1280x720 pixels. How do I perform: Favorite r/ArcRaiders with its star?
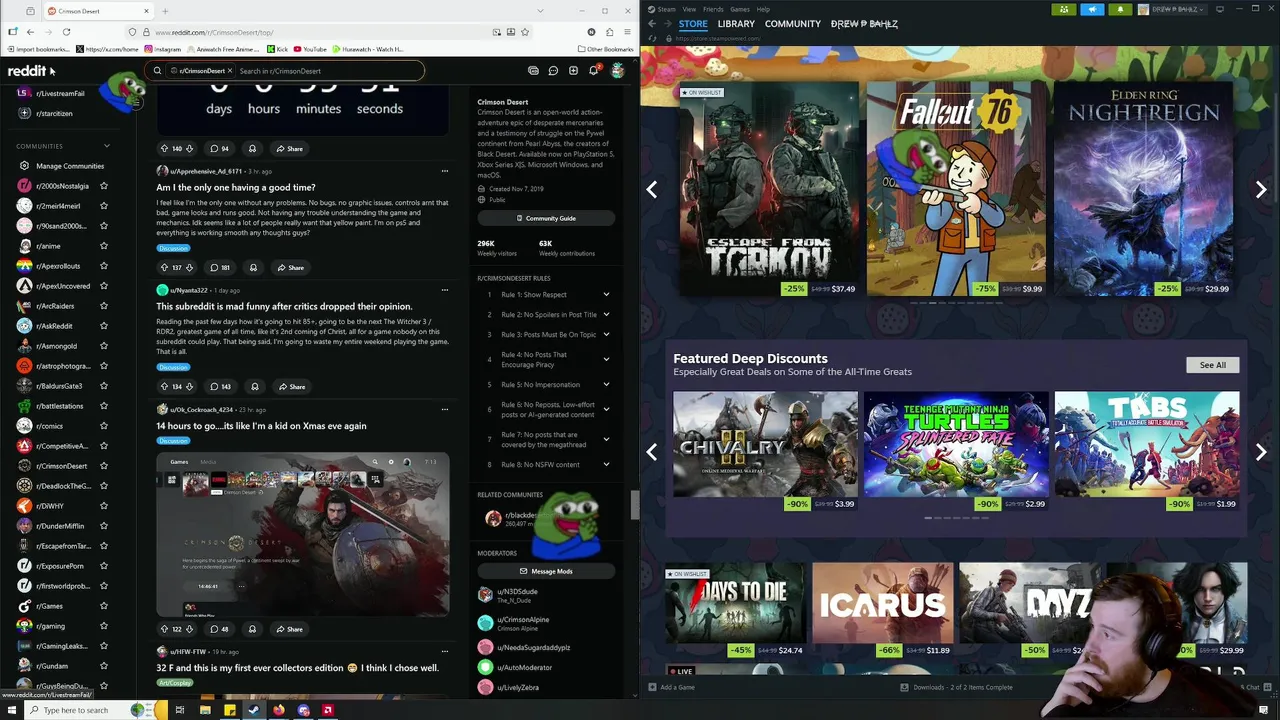(x=104, y=306)
